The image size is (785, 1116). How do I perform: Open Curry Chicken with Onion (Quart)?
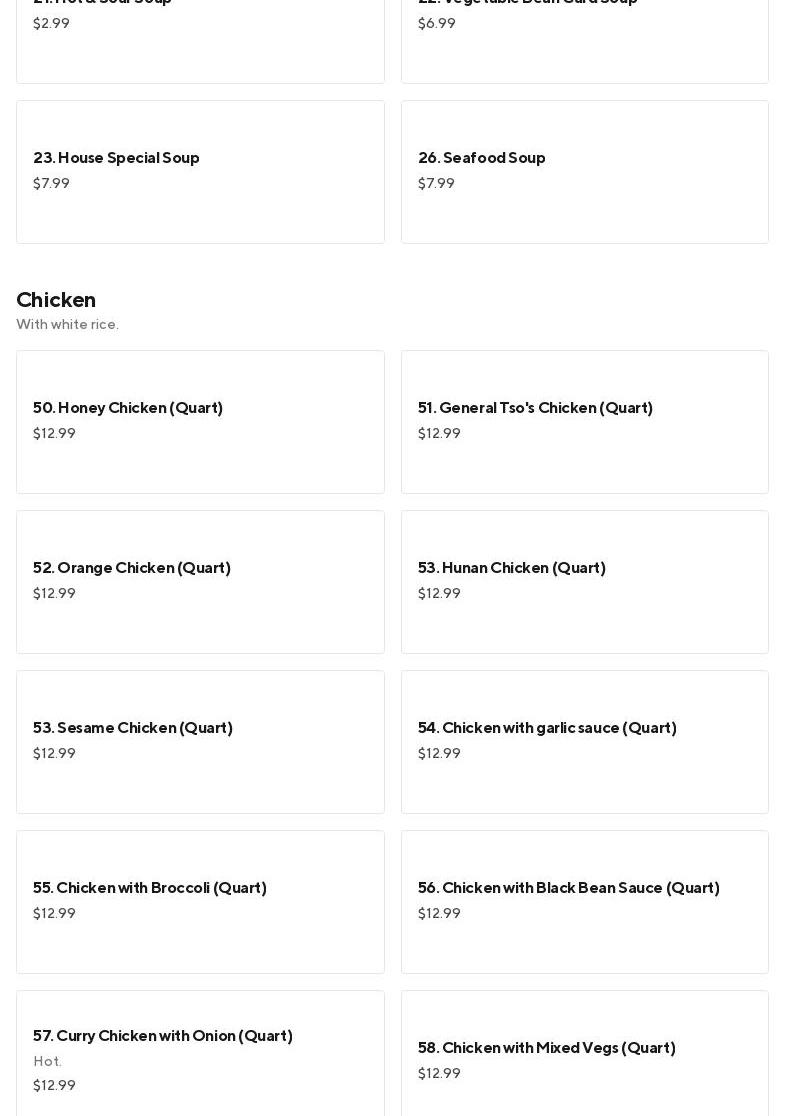coord(200,1052)
